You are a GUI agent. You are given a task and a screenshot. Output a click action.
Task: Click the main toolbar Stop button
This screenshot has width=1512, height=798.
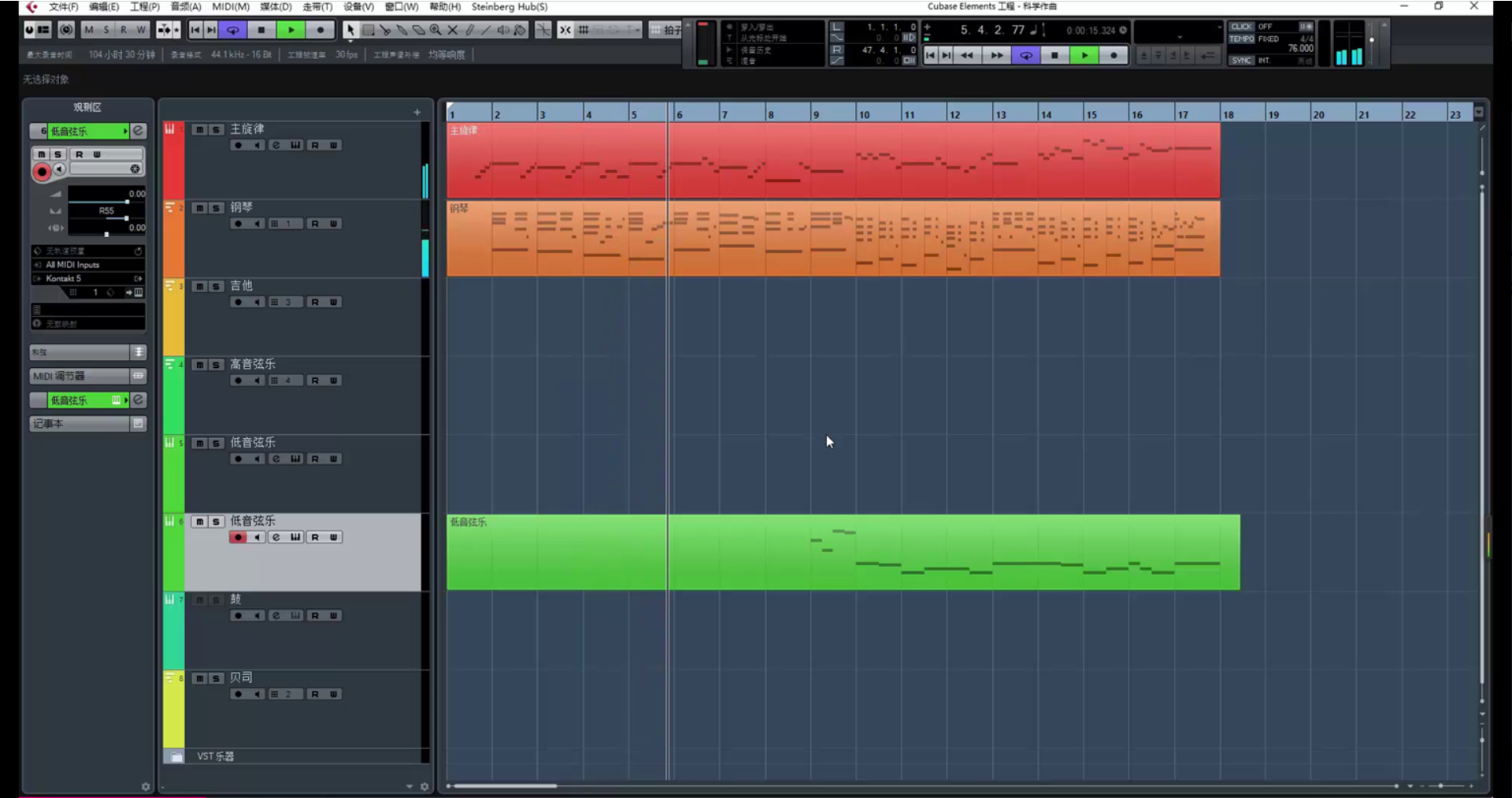click(261, 30)
